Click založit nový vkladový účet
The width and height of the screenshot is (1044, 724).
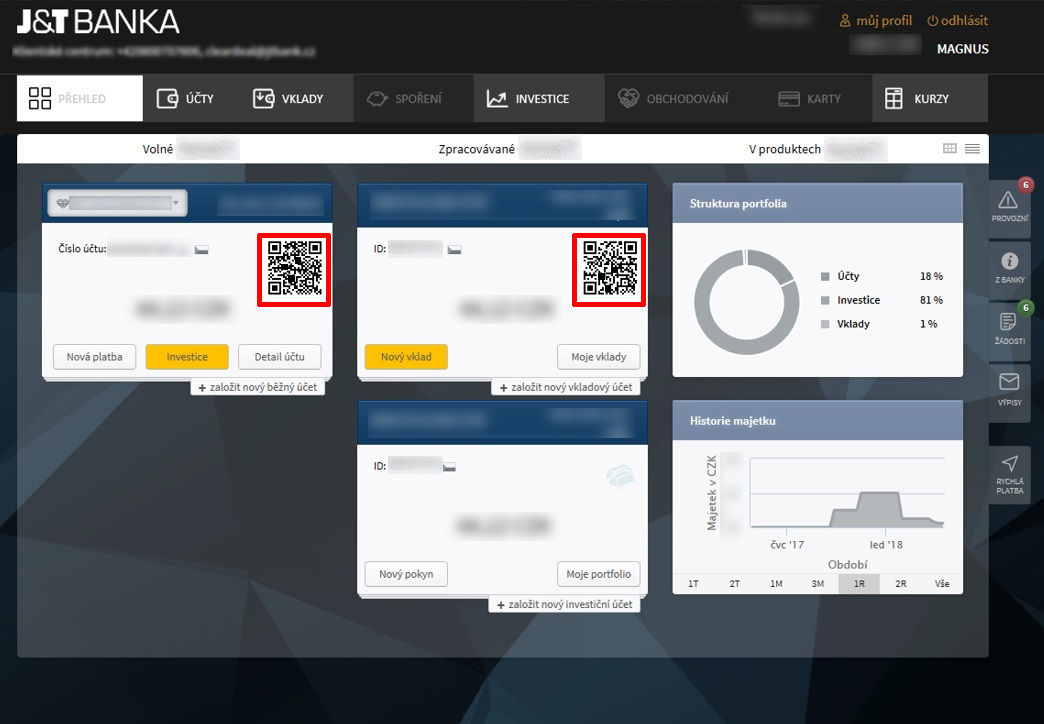566,387
